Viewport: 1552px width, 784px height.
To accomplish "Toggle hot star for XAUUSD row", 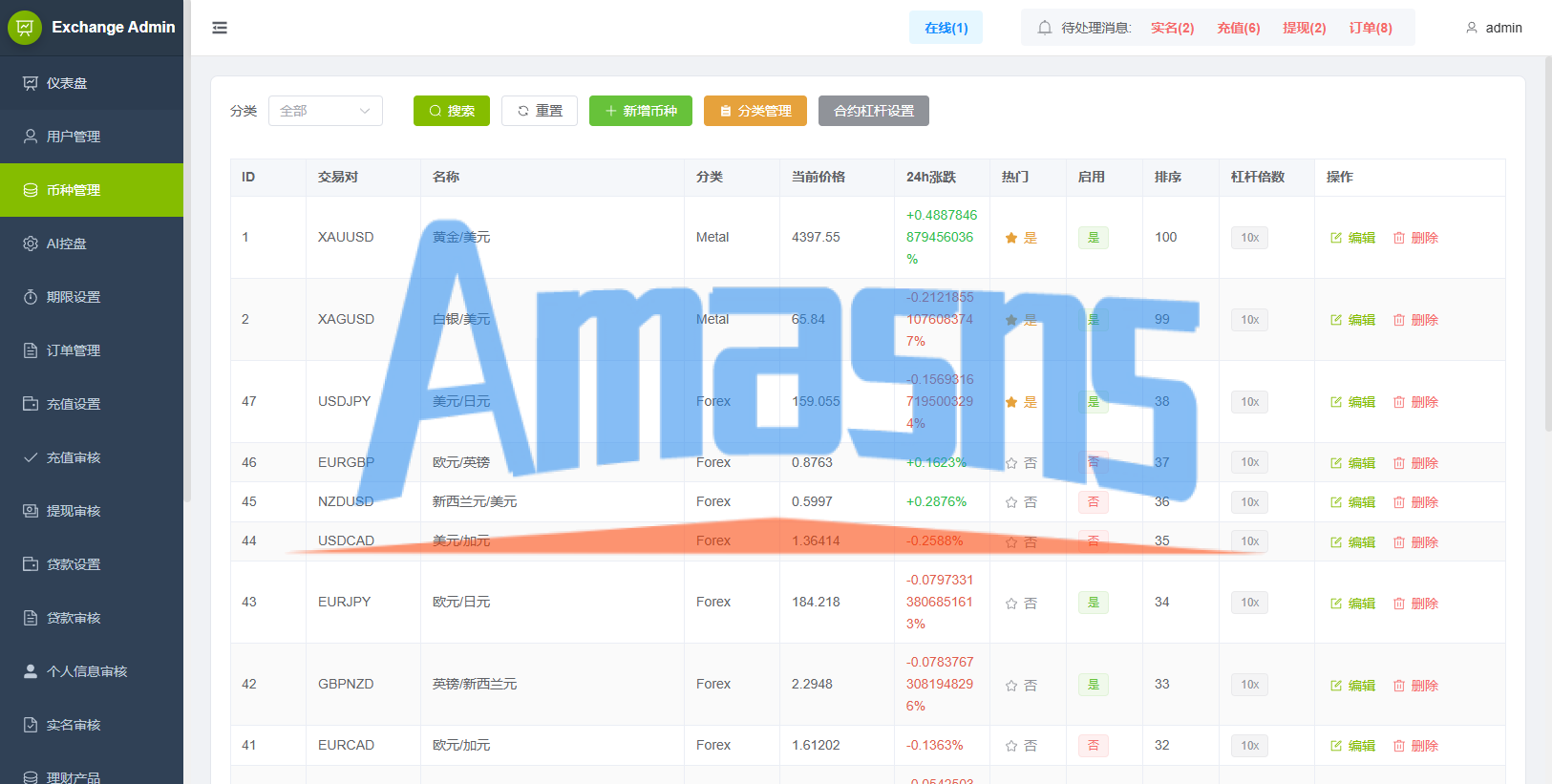I will coord(1011,238).
